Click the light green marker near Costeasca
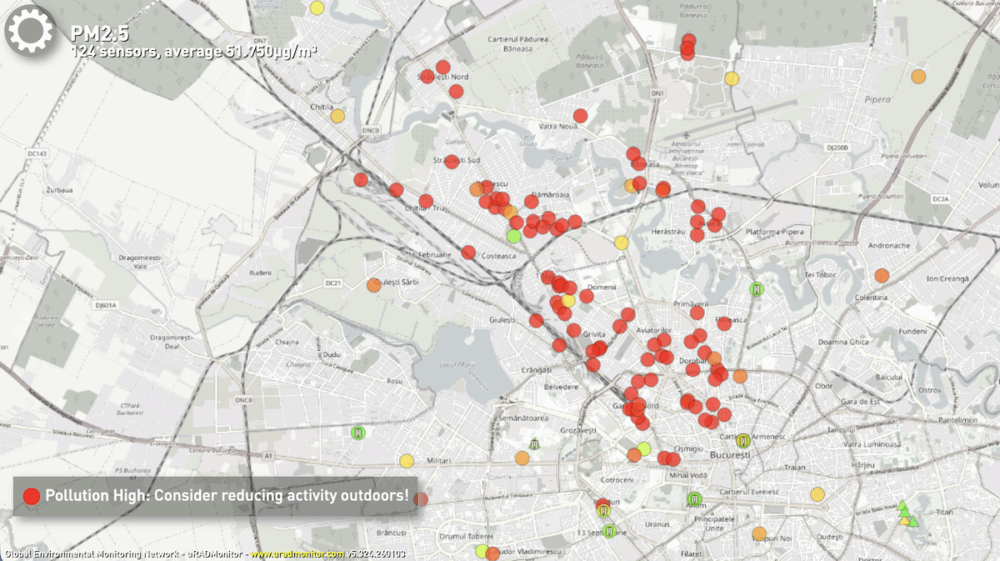Image resolution: width=1000 pixels, height=561 pixels. [x=514, y=236]
